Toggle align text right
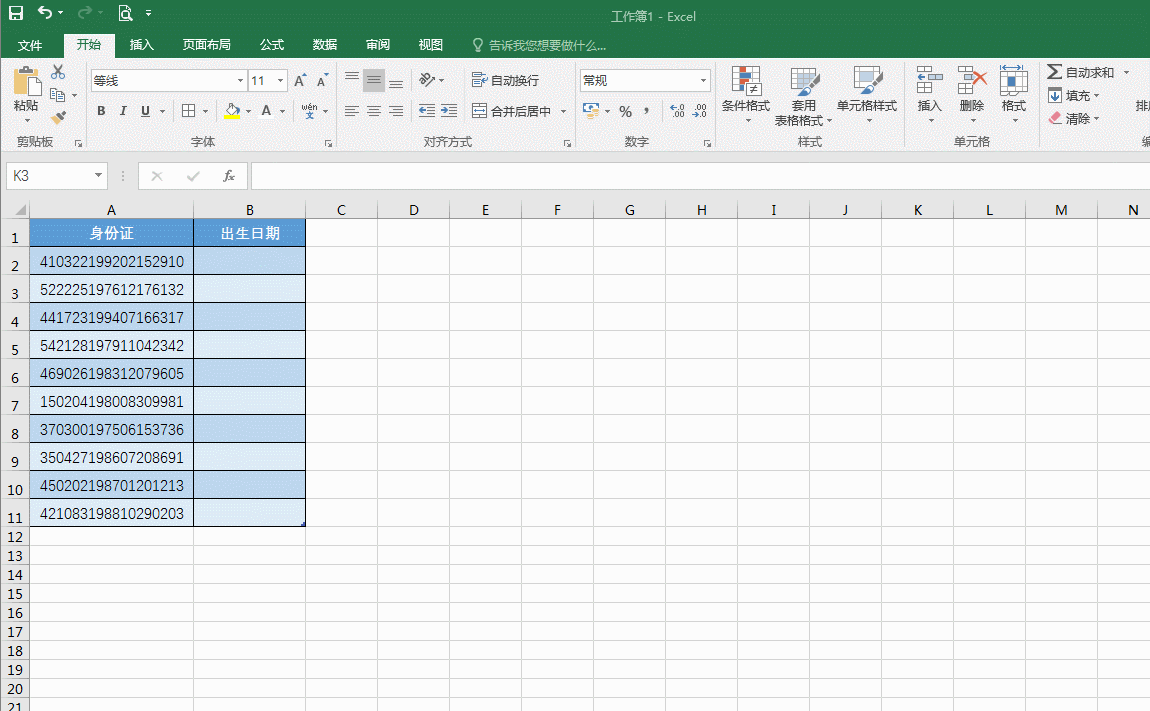The height and width of the screenshot is (711, 1150). 396,111
